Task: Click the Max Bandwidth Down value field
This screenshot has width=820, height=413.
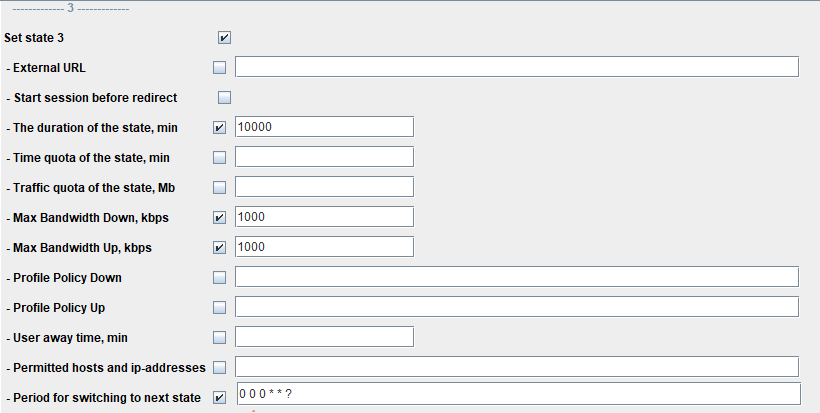Action: [x=324, y=217]
